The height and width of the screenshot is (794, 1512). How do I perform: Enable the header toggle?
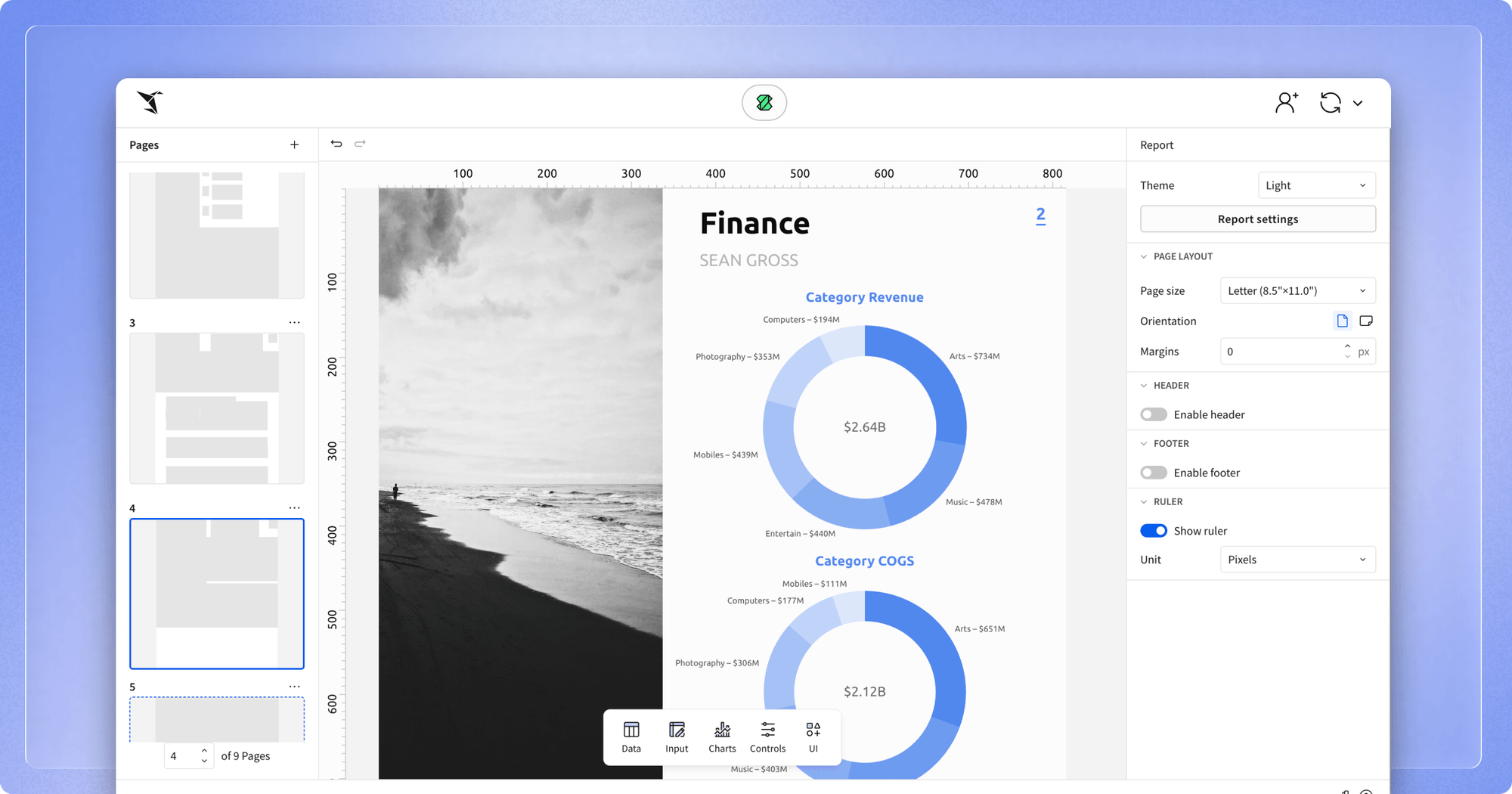1154,414
